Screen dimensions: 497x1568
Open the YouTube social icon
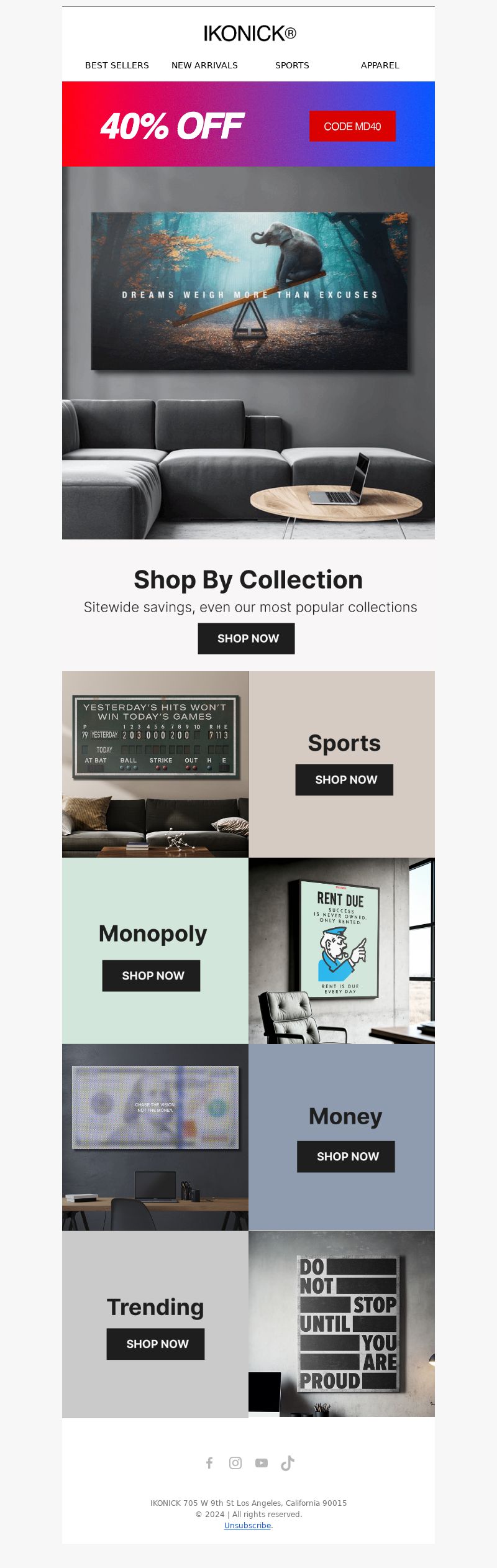[262, 1462]
